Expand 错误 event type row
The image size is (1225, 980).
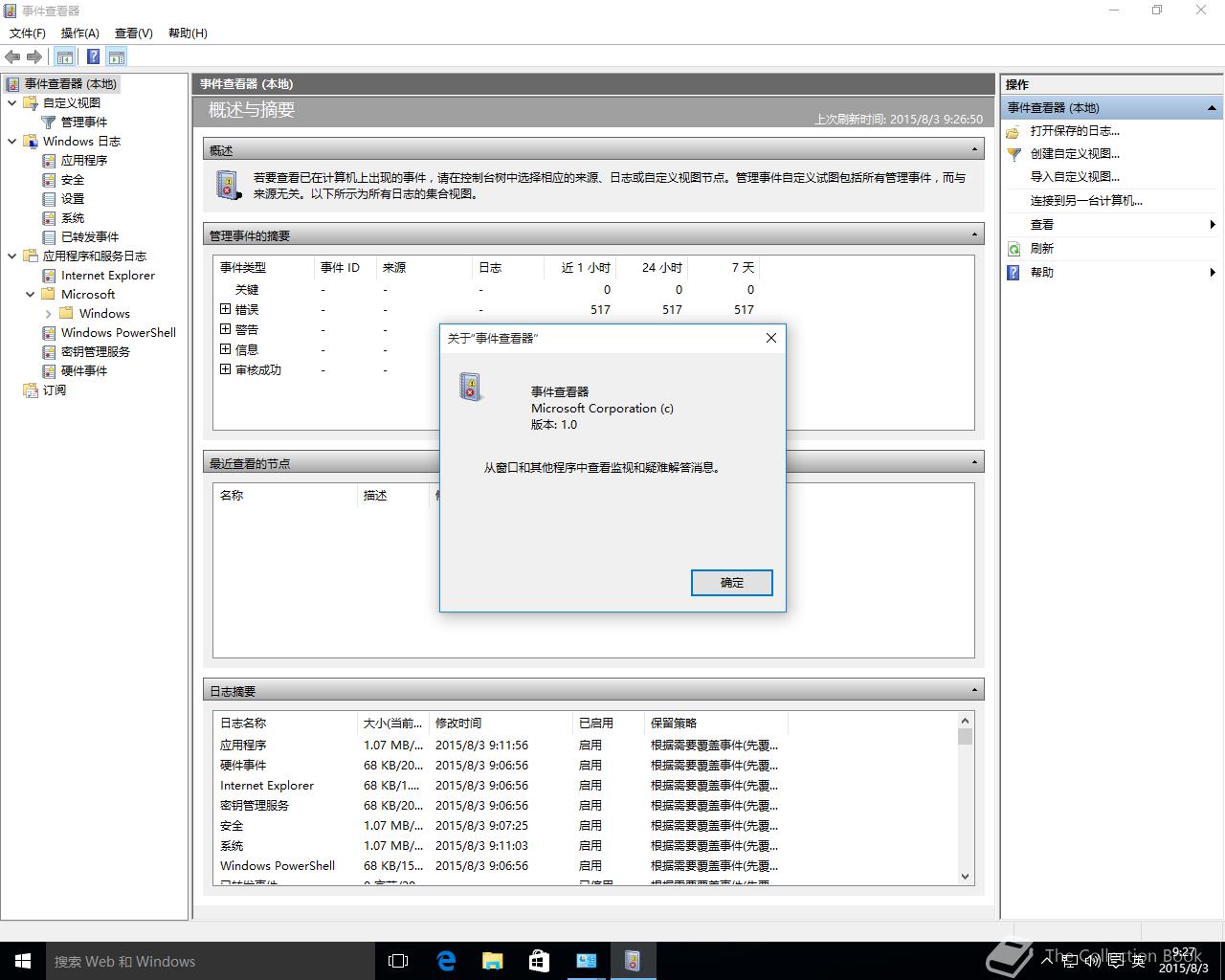tap(225, 308)
